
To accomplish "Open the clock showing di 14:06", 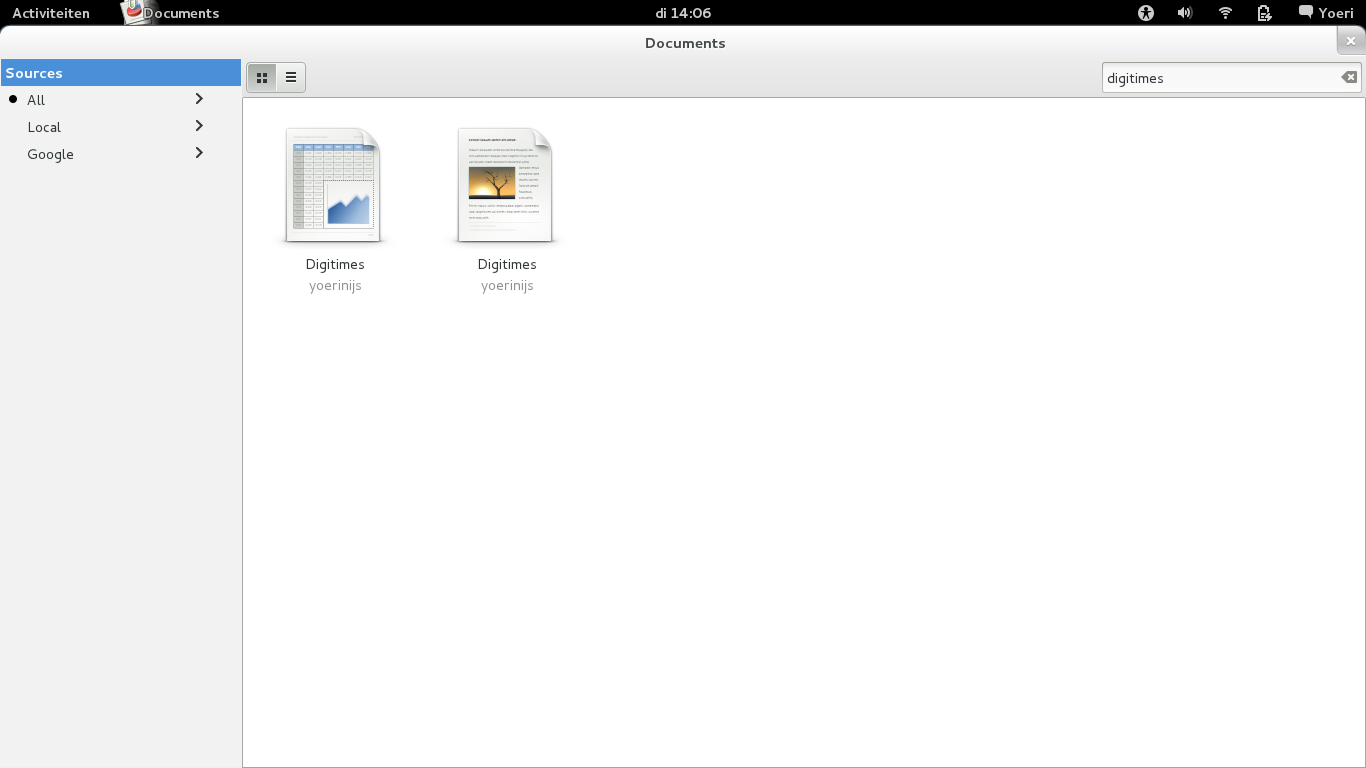I will pos(683,13).
